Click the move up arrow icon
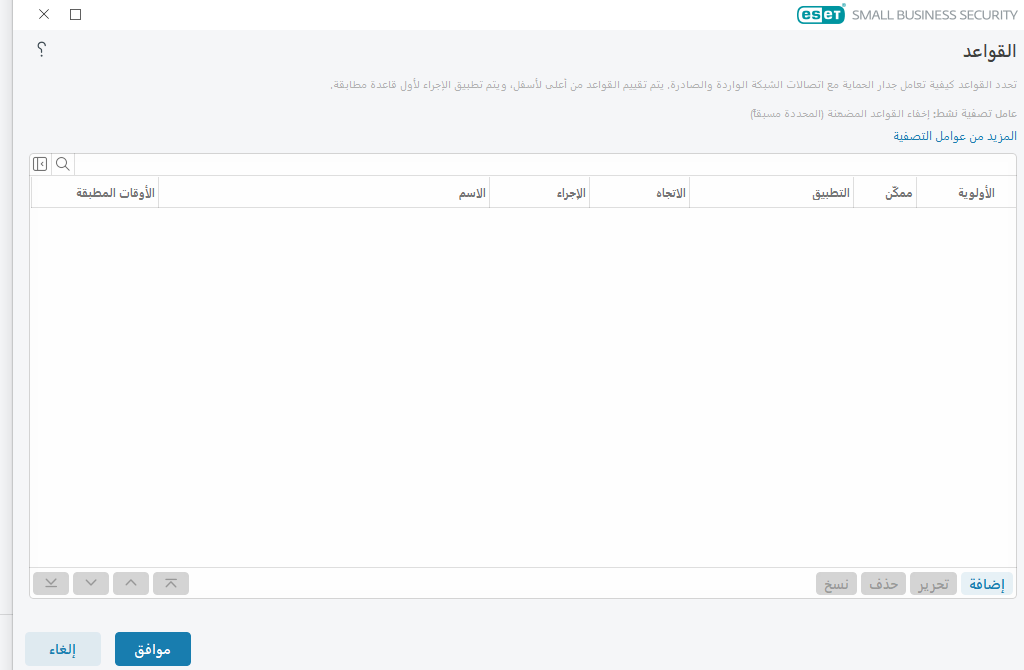Viewport: 1024px width, 670px height. point(130,583)
